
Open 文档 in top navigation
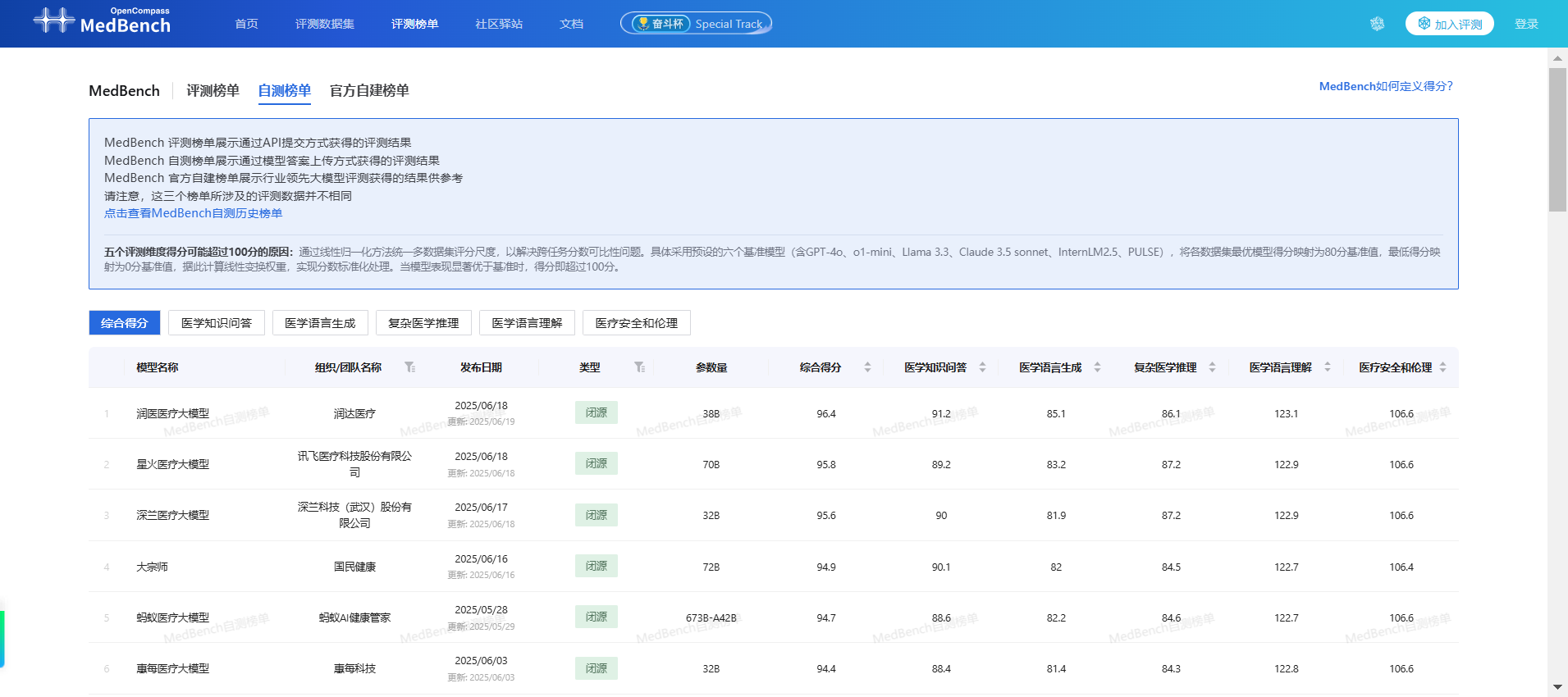pyautogui.click(x=571, y=24)
